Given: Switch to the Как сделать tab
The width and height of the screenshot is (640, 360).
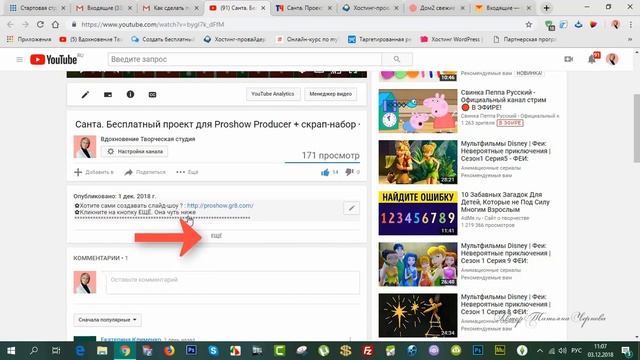Looking at the screenshot, I should click(x=171, y=8).
